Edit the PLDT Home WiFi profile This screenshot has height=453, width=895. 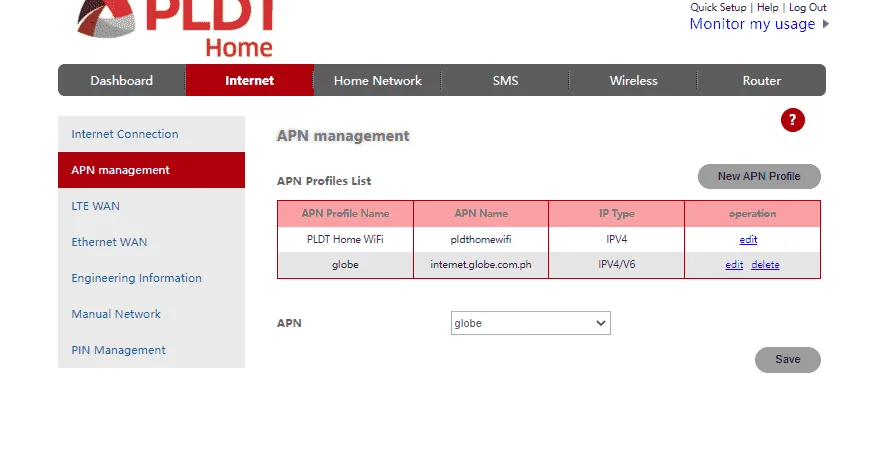748,240
